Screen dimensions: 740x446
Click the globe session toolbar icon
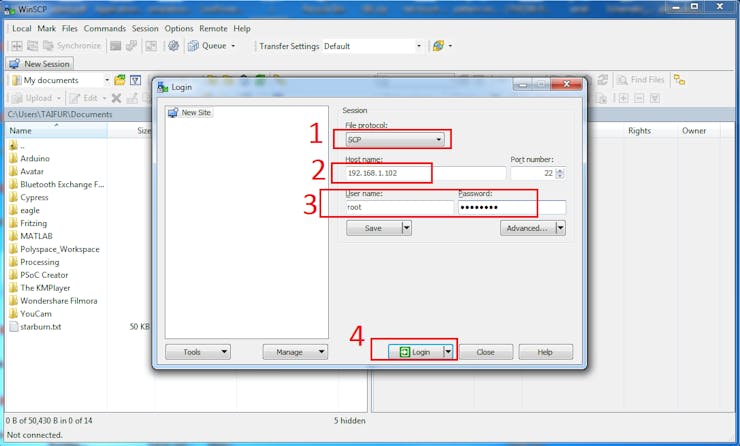click(x=438, y=46)
